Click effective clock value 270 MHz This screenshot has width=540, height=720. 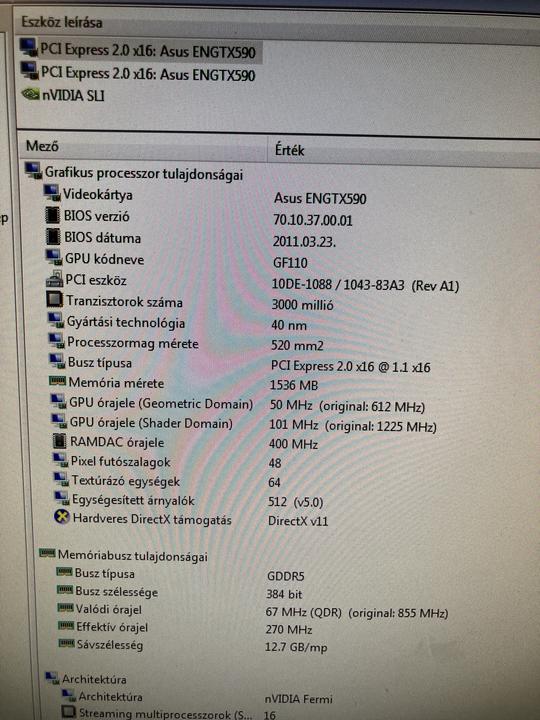point(289,630)
